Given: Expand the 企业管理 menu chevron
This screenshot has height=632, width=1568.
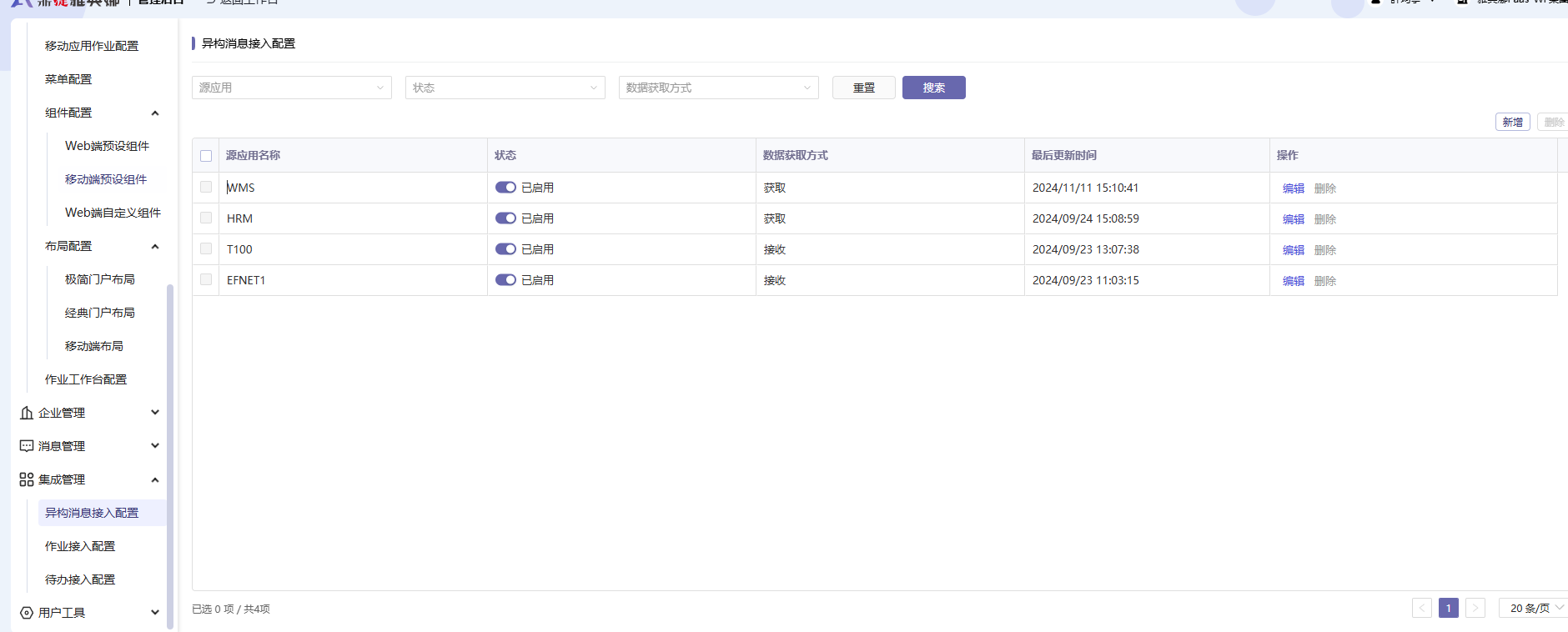Looking at the screenshot, I should click(155, 412).
